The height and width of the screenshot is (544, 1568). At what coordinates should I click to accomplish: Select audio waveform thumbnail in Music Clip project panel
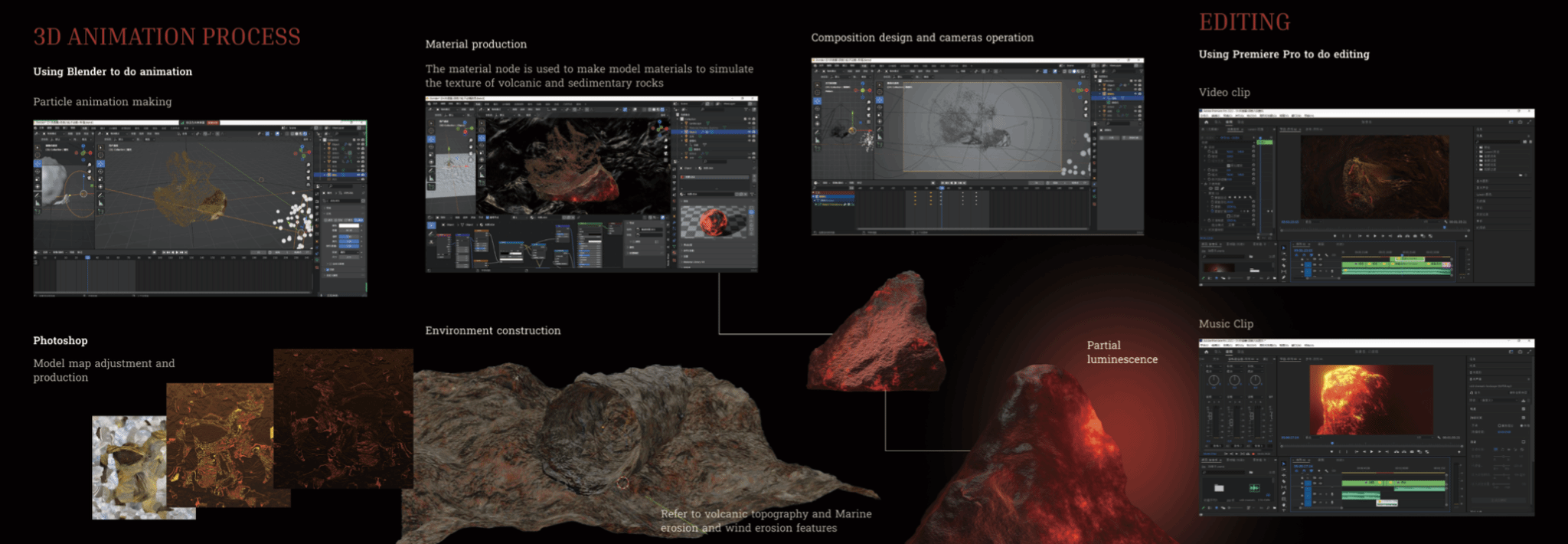(x=1254, y=487)
